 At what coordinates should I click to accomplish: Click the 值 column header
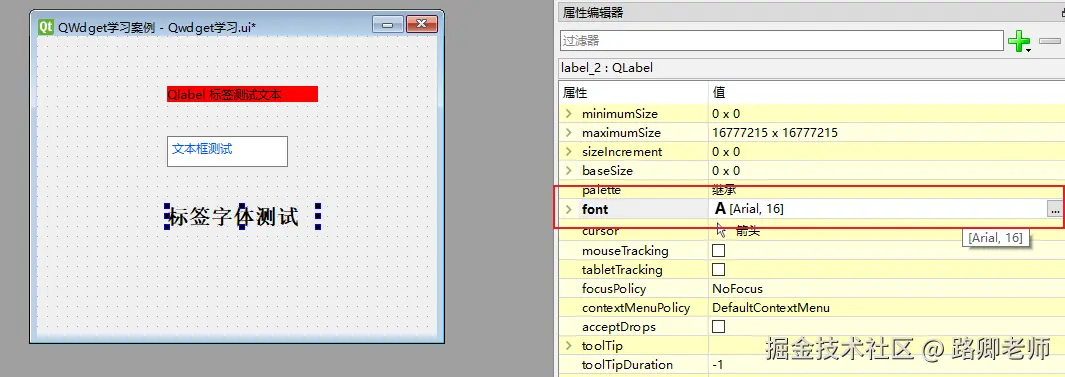coord(719,92)
